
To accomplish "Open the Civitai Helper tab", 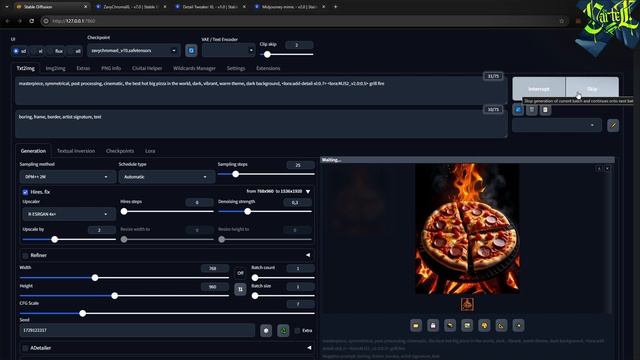I will 147,68.
